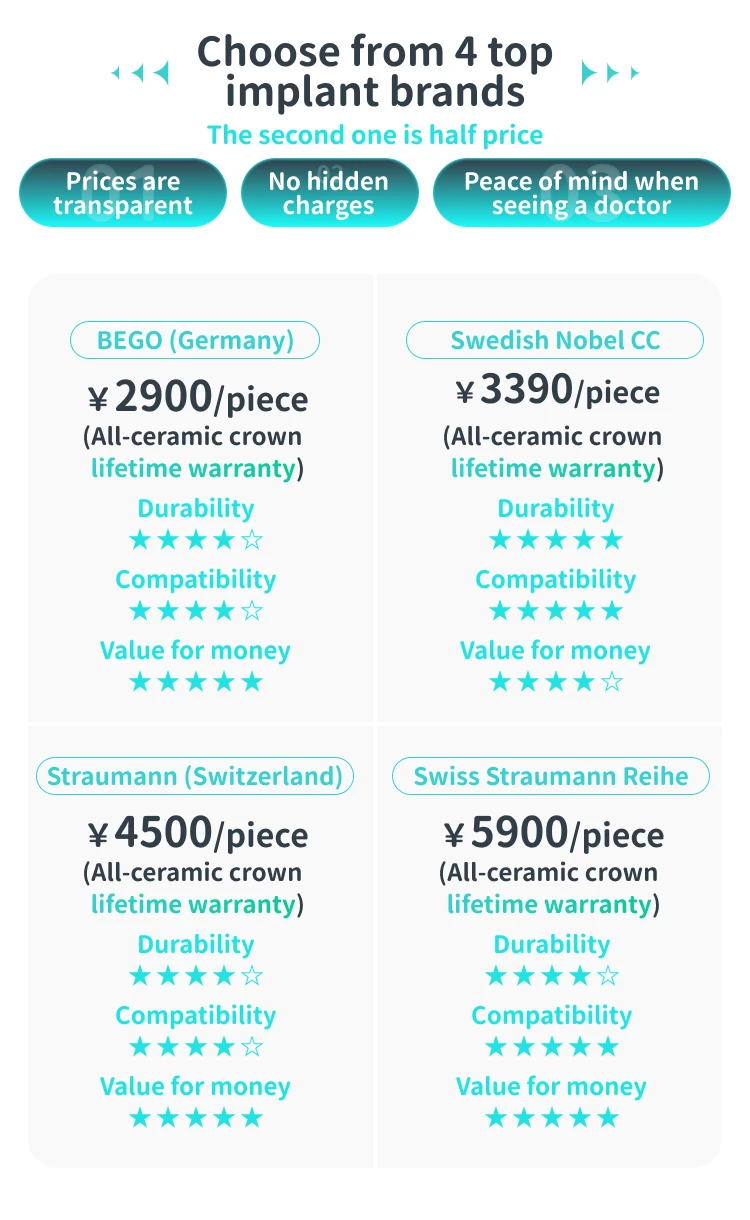The height and width of the screenshot is (1220, 750).
Task: Select the 'No hidden charges' pill
Action: (329, 193)
